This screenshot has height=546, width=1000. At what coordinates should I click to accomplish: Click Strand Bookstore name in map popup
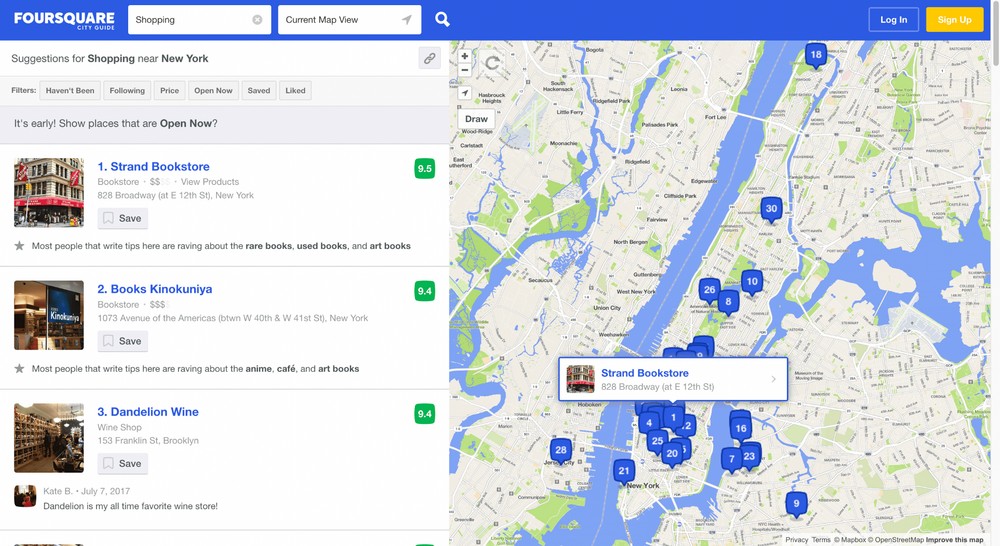click(645, 373)
